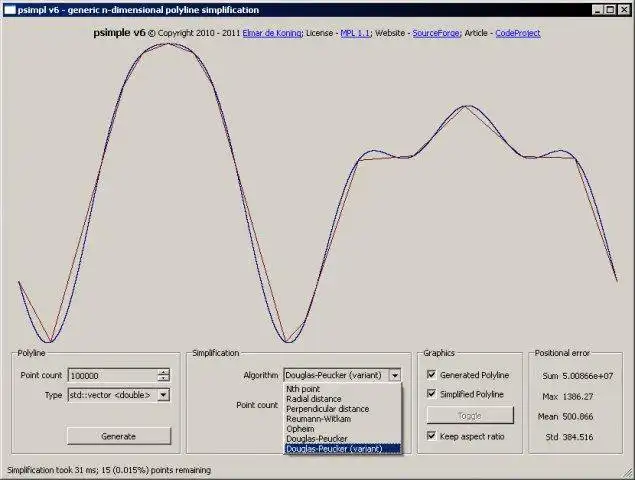Open the Elmar de Koning link

pyautogui.click(x=272, y=33)
